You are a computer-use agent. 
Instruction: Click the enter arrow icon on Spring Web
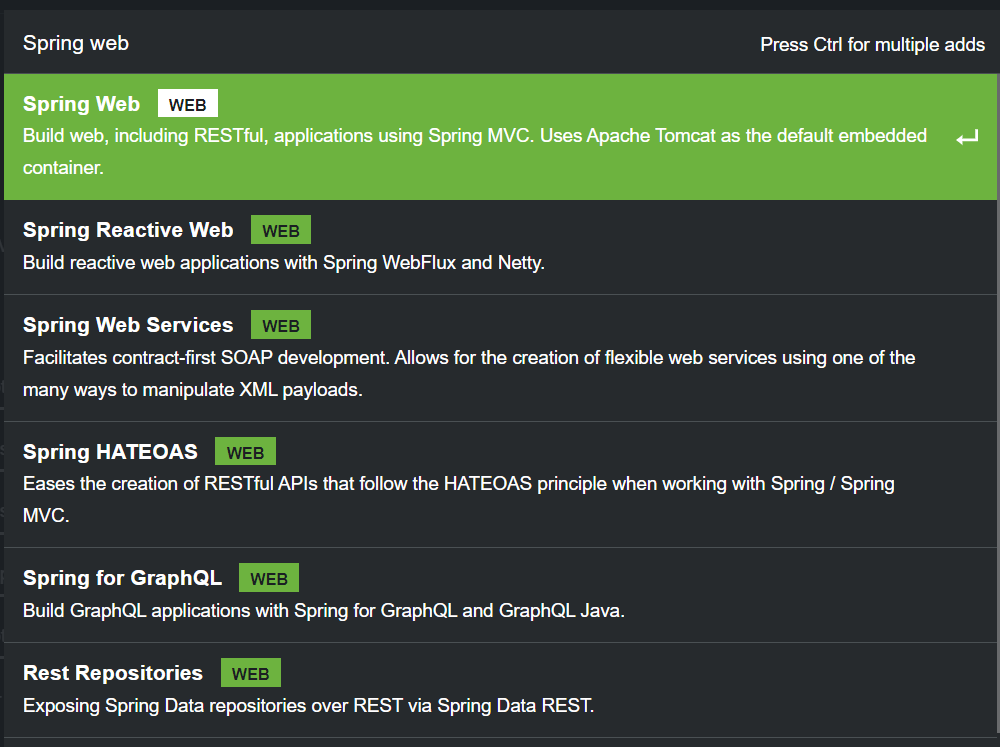(967, 137)
